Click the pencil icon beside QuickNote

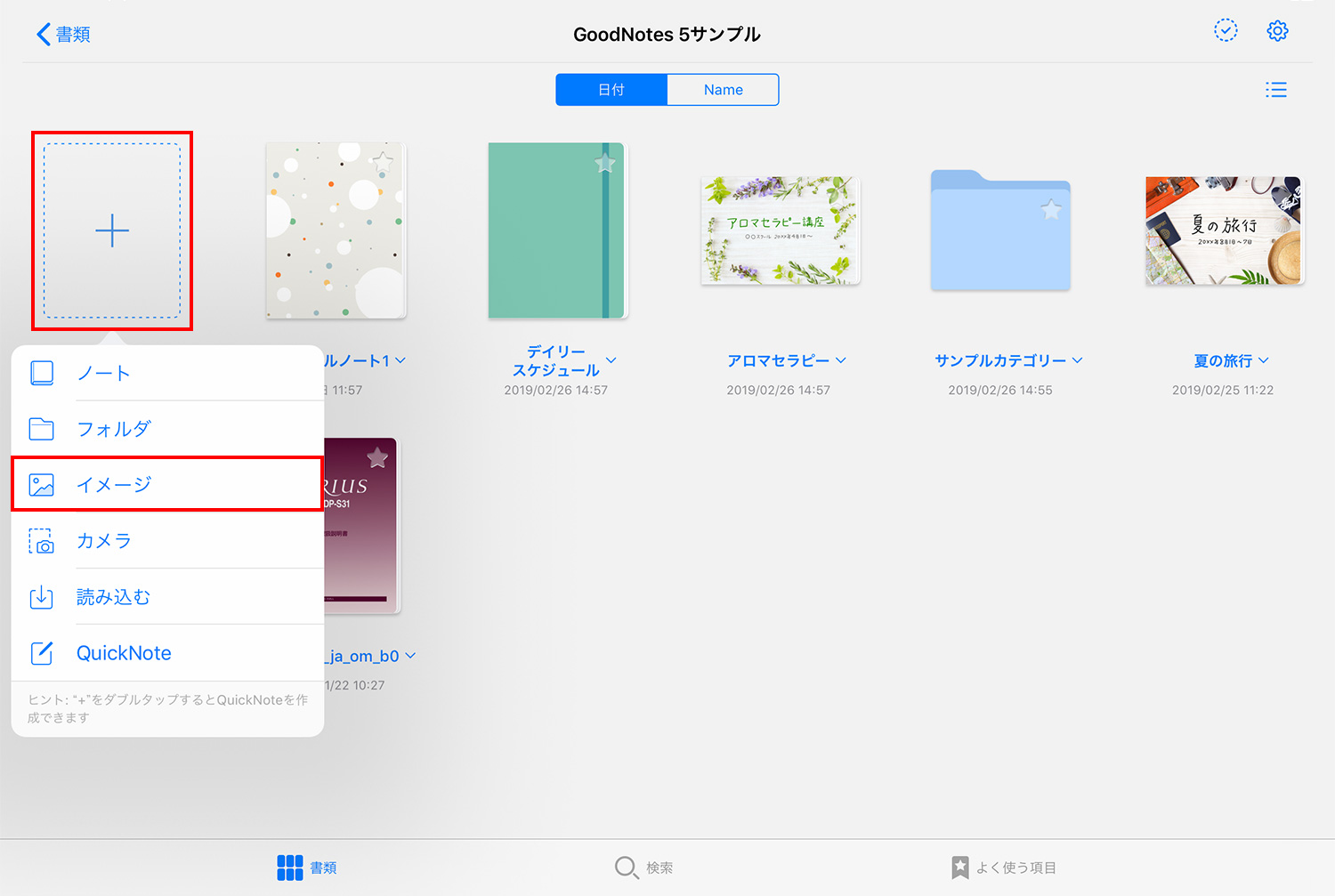(42, 653)
